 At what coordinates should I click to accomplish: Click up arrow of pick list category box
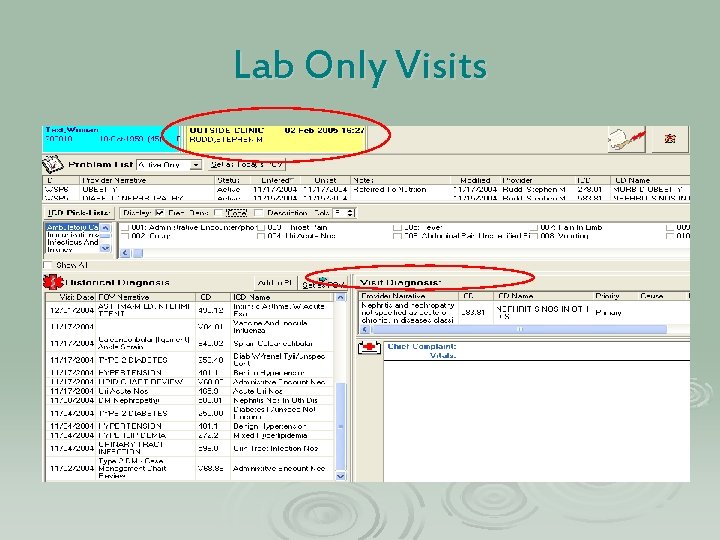coord(105,228)
